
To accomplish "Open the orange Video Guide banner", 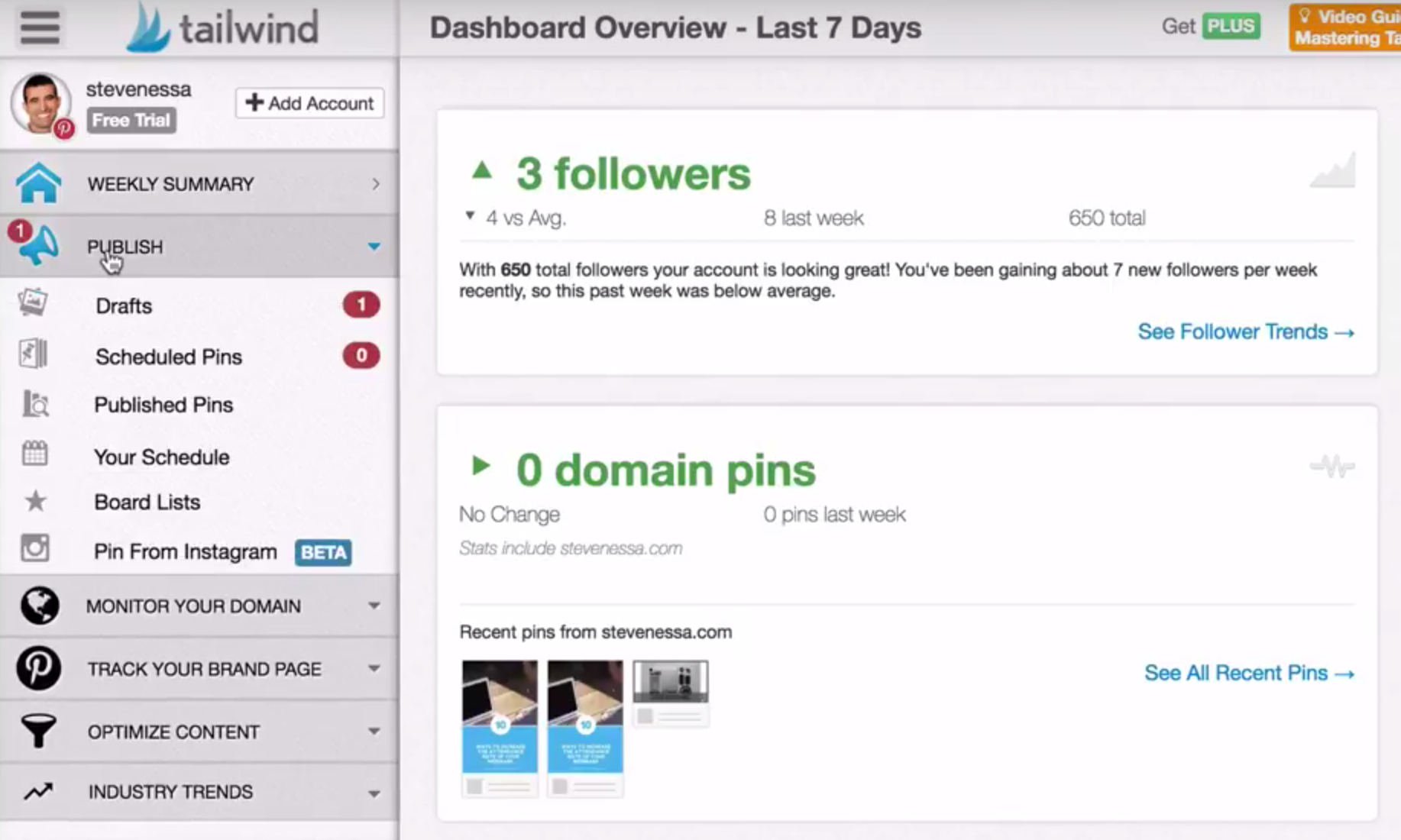I will [x=1345, y=27].
